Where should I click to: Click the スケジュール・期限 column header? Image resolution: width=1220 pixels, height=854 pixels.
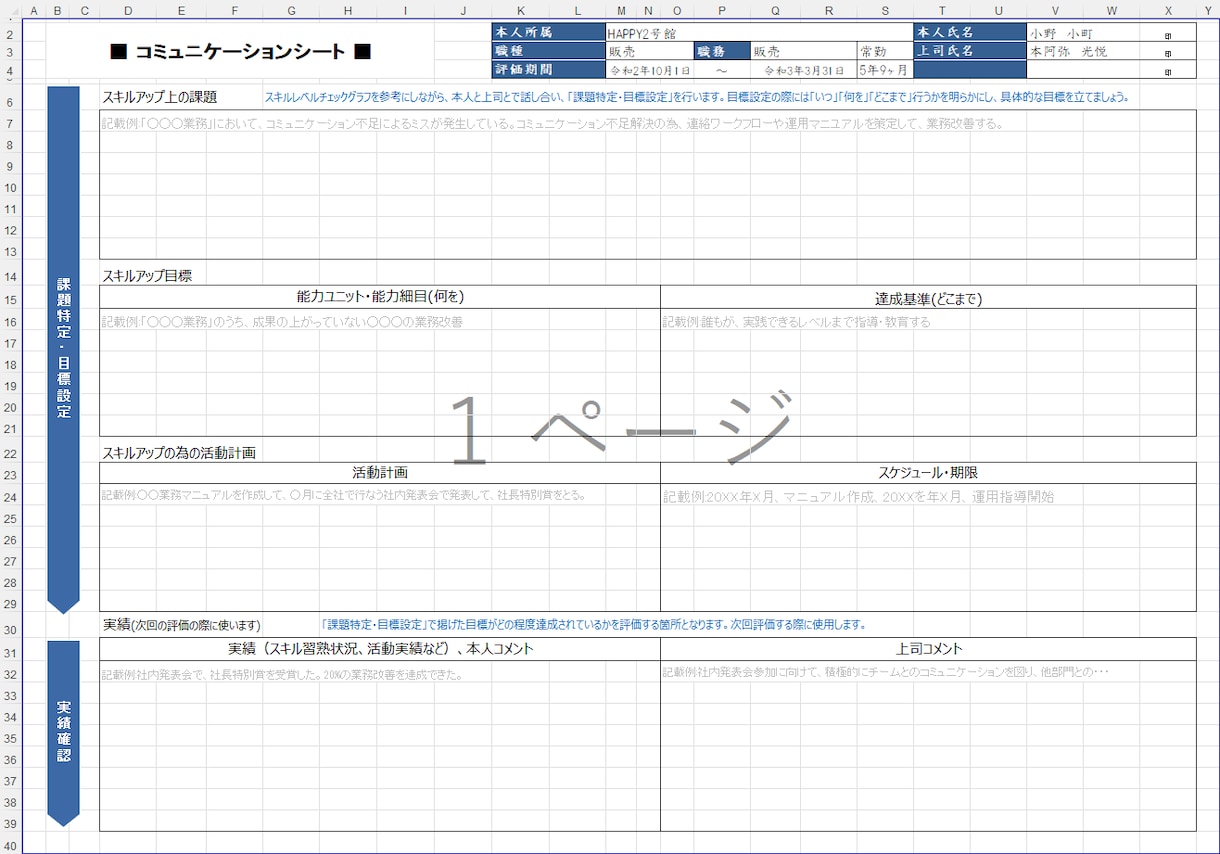pyautogui.click(x=928, y=473)
